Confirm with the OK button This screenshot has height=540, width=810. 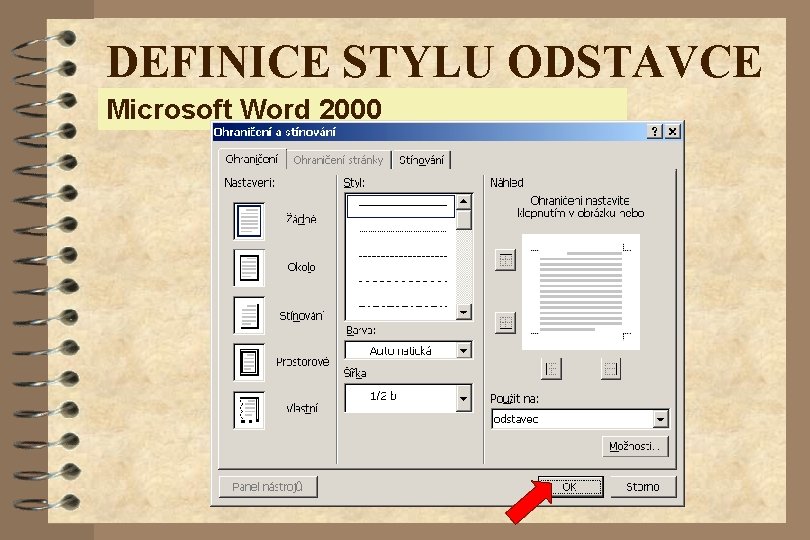click(x=570, y=487)
